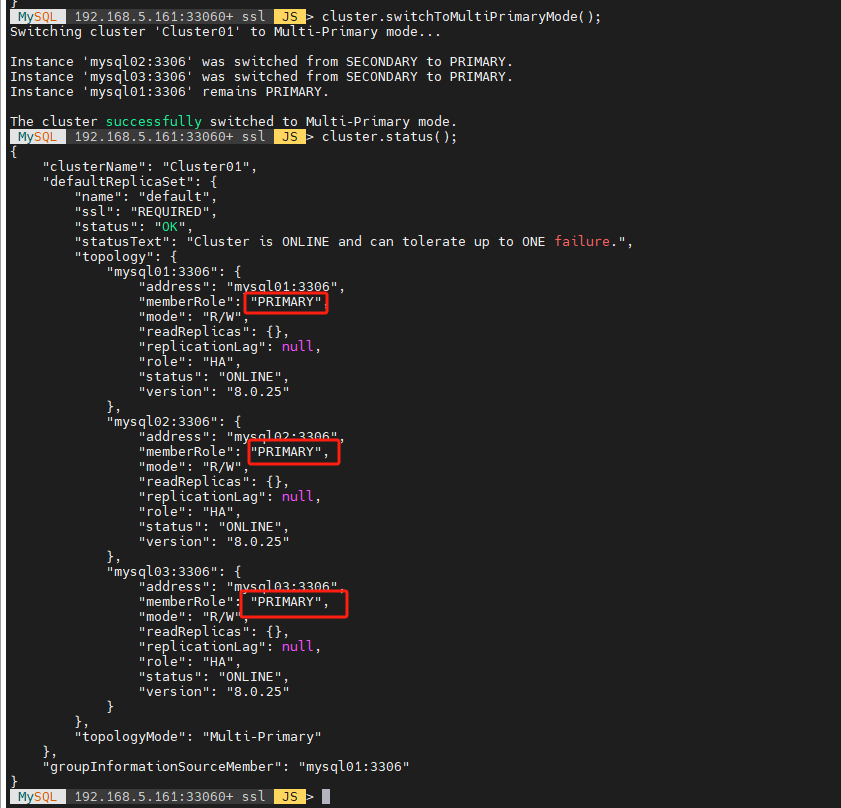841x808 pixels.
Task: Click the JS mode badge on the bottom prompt
Action: (x=290, y=797)
